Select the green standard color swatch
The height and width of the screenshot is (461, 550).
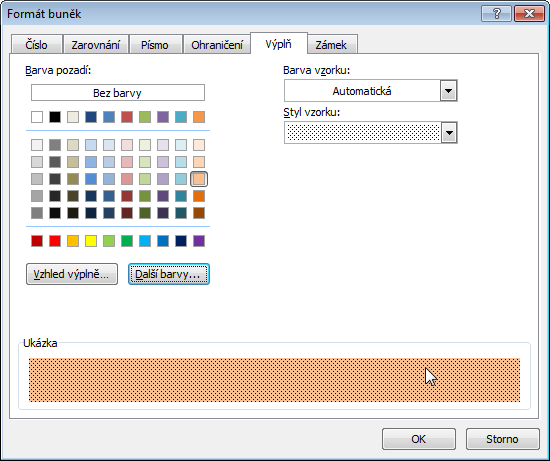[127, 241]
